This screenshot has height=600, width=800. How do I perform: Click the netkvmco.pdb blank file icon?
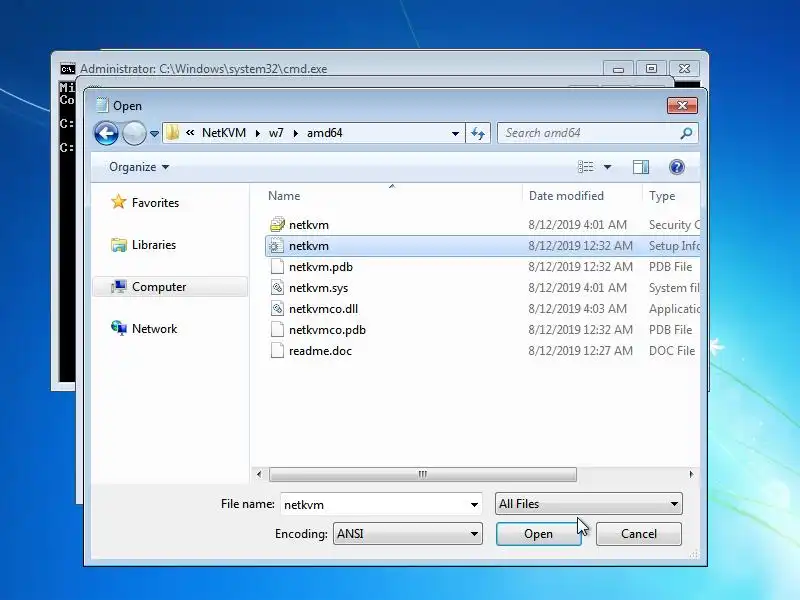point(277,330)
